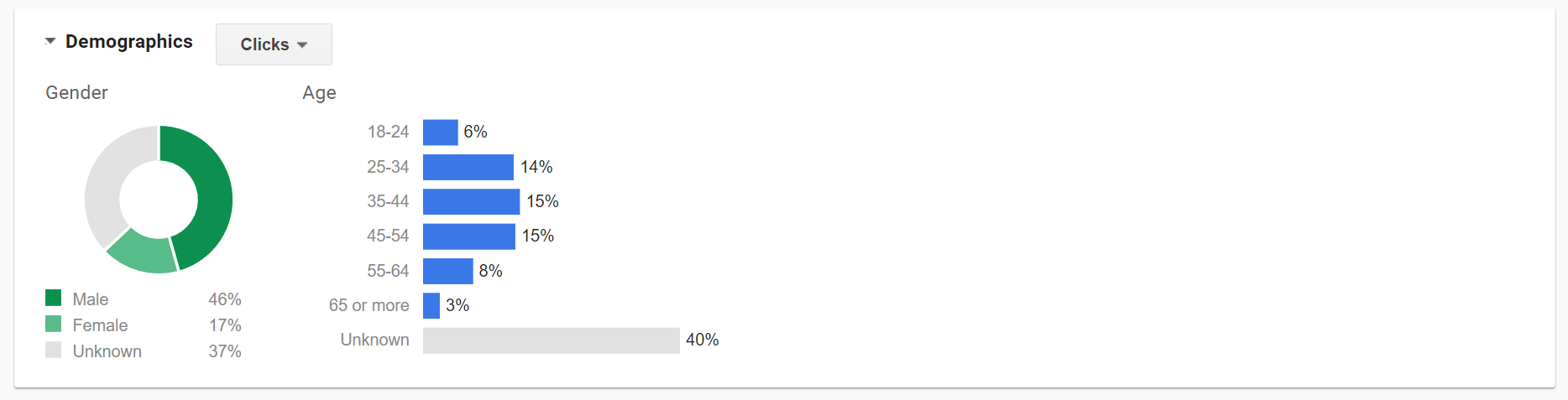The height and width of the screenshot is (400, 1568).
Task: Click the Female light green legend swatch
Action: [54, 324]
